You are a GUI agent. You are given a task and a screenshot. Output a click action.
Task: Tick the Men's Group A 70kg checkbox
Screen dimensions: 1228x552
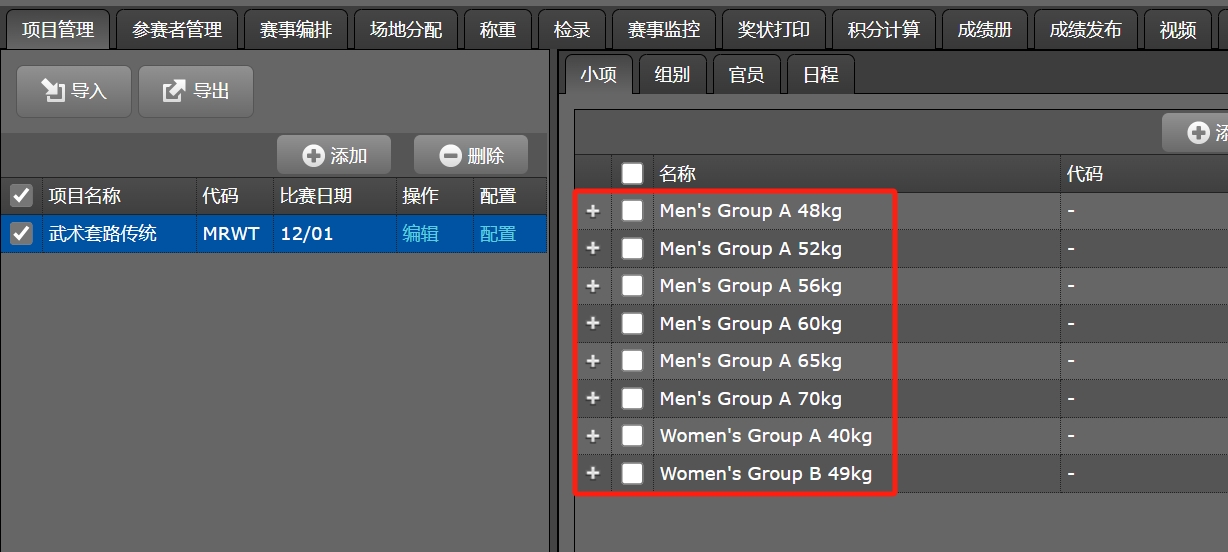coord(632,399)
